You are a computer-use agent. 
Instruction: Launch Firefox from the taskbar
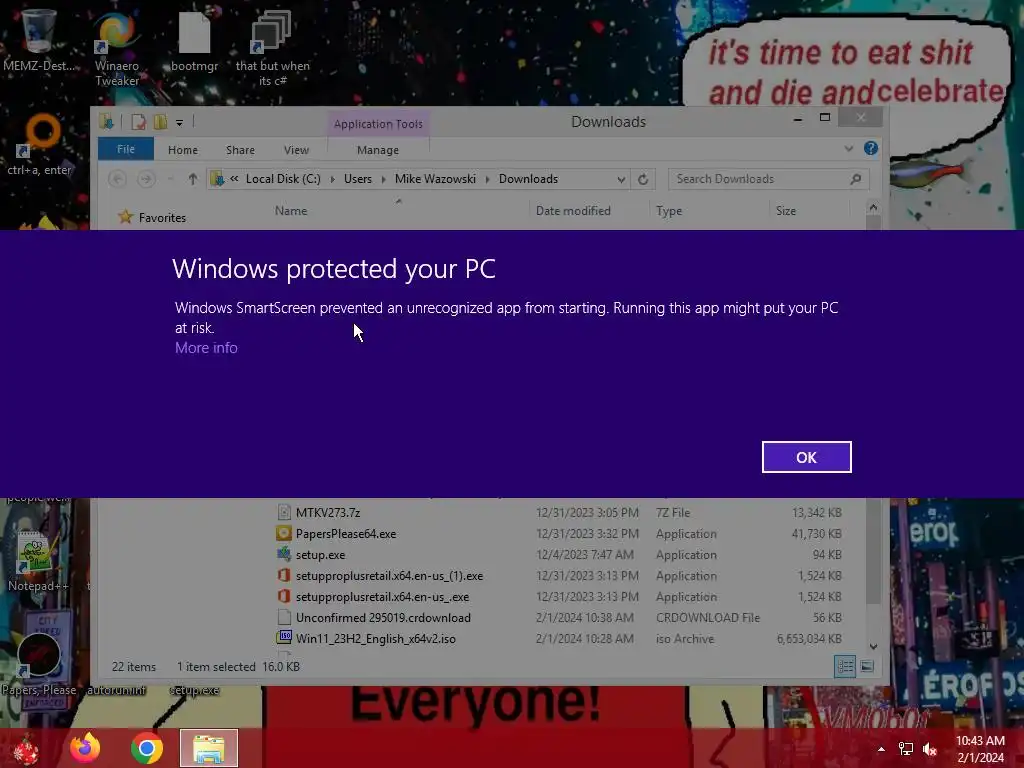(x=86, y=748)
